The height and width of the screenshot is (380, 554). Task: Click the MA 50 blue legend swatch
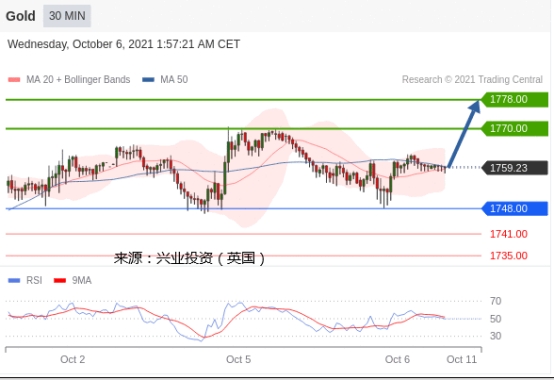pos(148,80)
